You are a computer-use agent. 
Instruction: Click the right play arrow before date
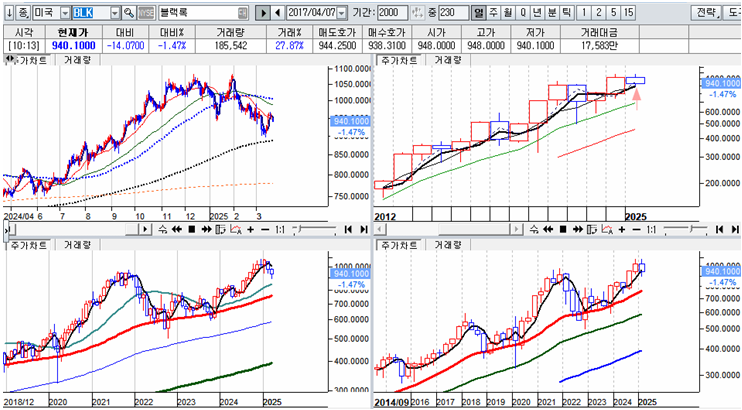(x=262, y=13)
